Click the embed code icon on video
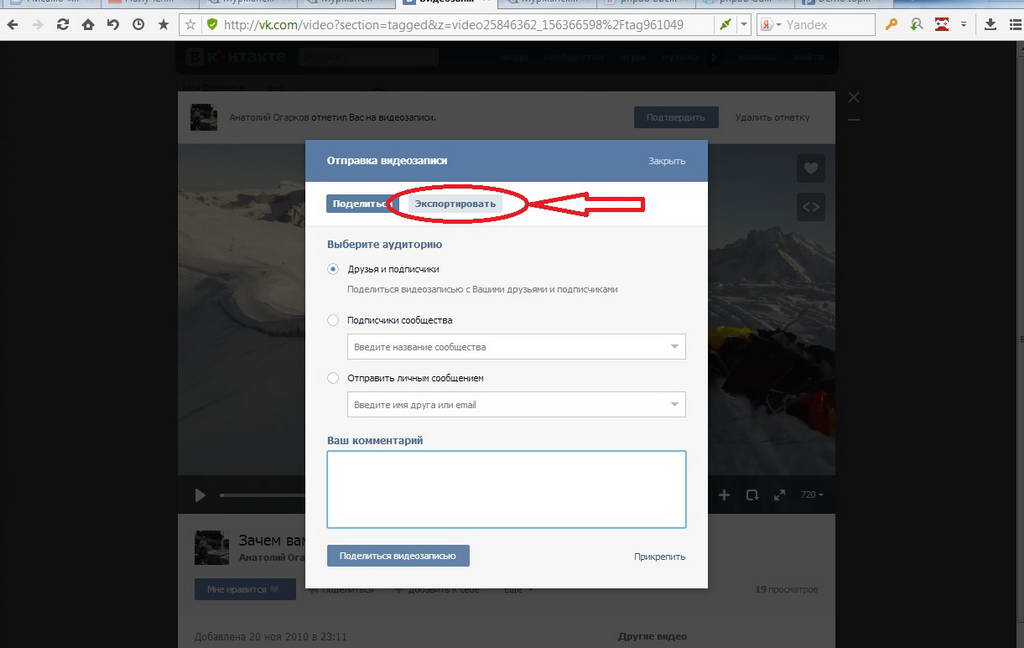The height and width of the screenshot is (648, 1024). pos(810,207)
